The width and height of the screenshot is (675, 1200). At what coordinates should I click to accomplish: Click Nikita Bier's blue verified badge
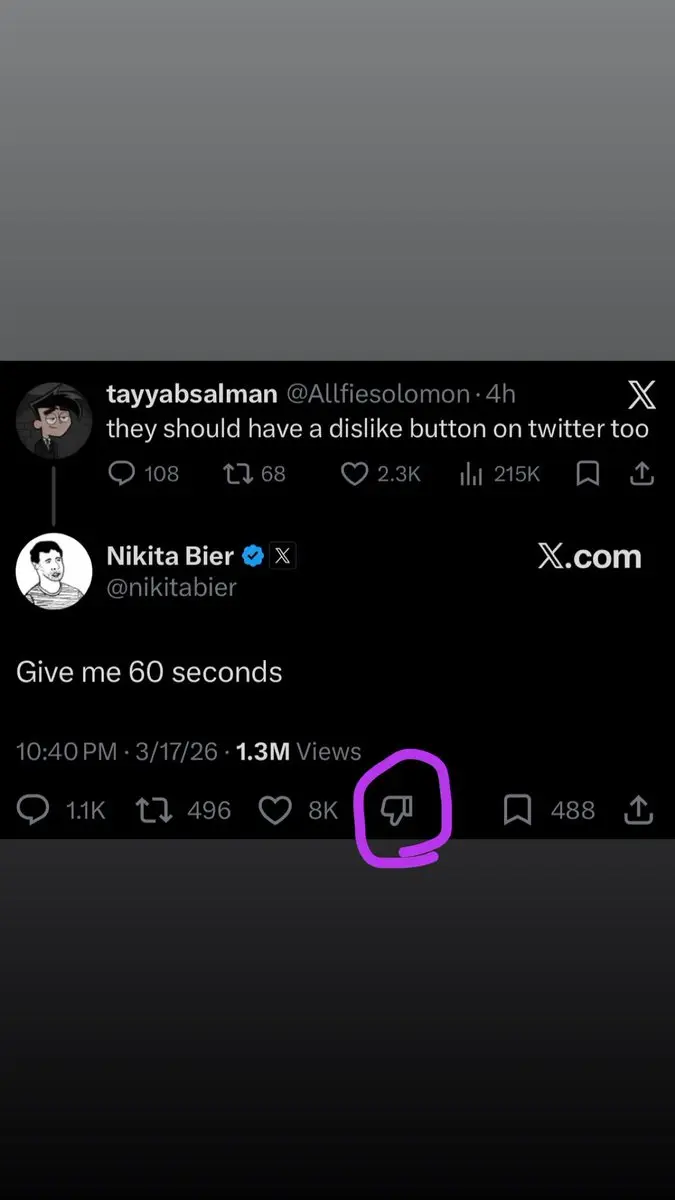point(254,556)
